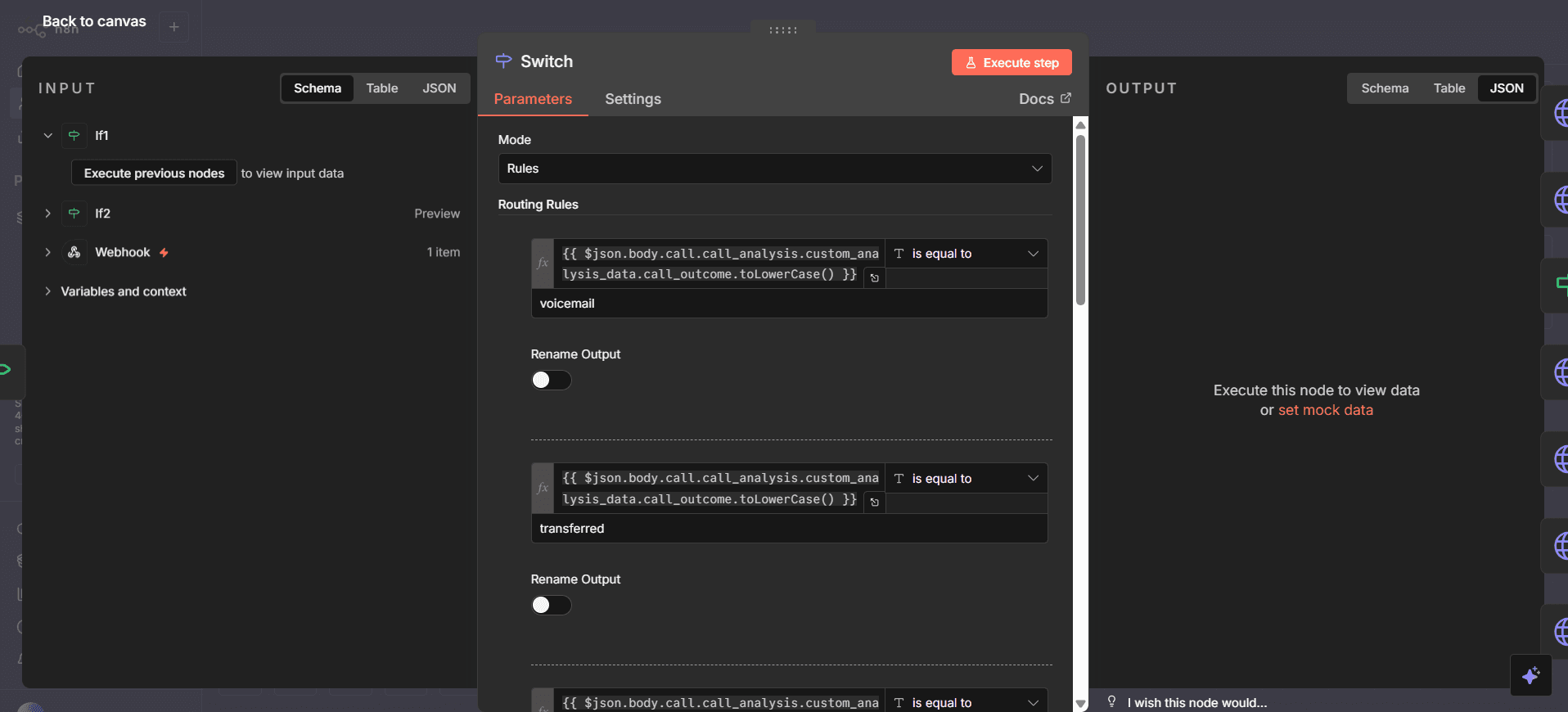Screen dimensions: 1568x712
Task: Click the third rule expression field
Action: (719, 702)
